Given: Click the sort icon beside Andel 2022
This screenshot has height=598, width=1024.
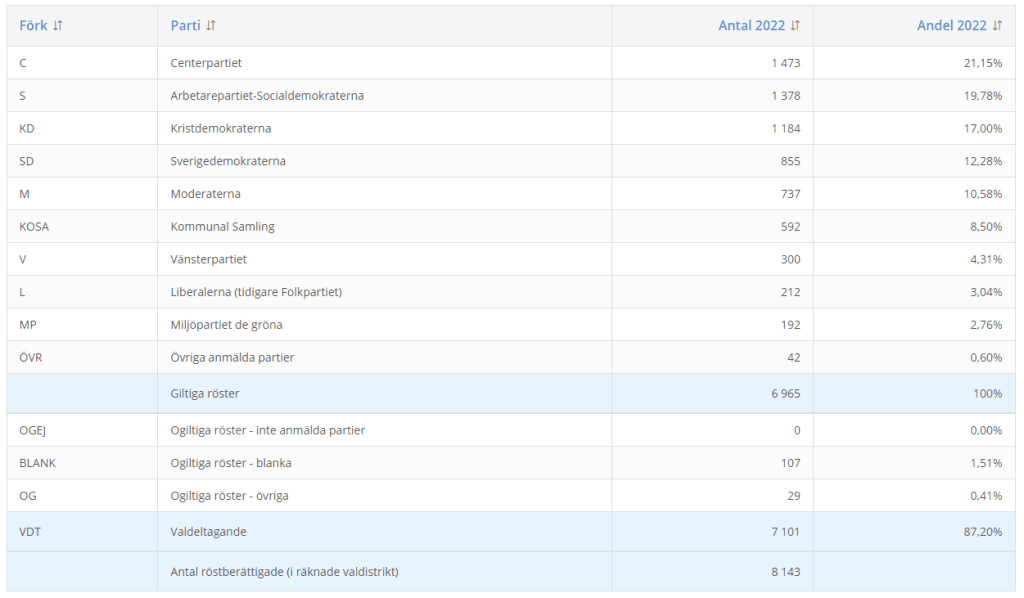Looking at the screenshot, I should click(x=997, y=25).
